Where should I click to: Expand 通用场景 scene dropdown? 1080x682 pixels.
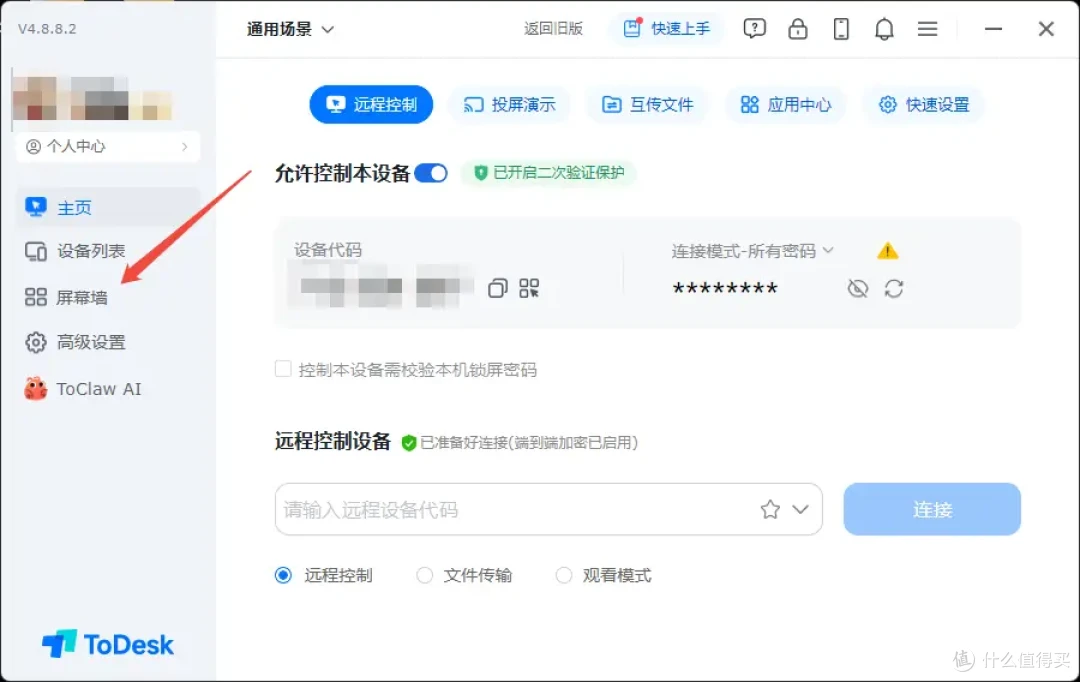tap(291, 29)
